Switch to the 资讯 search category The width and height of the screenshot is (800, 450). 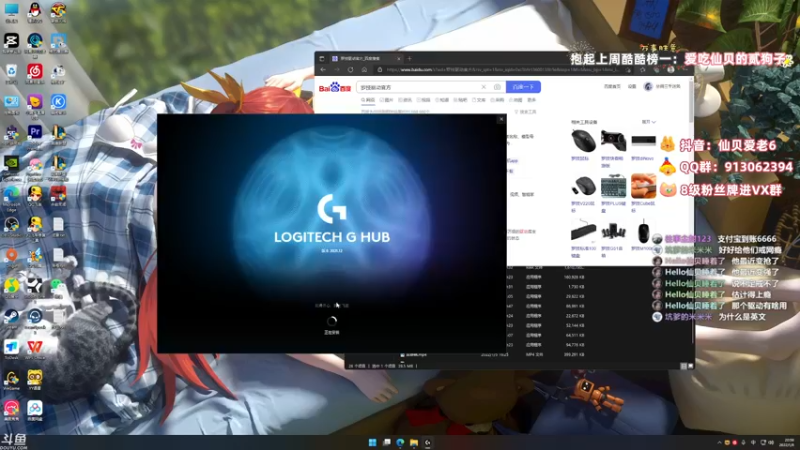click(x=405, y=100)
